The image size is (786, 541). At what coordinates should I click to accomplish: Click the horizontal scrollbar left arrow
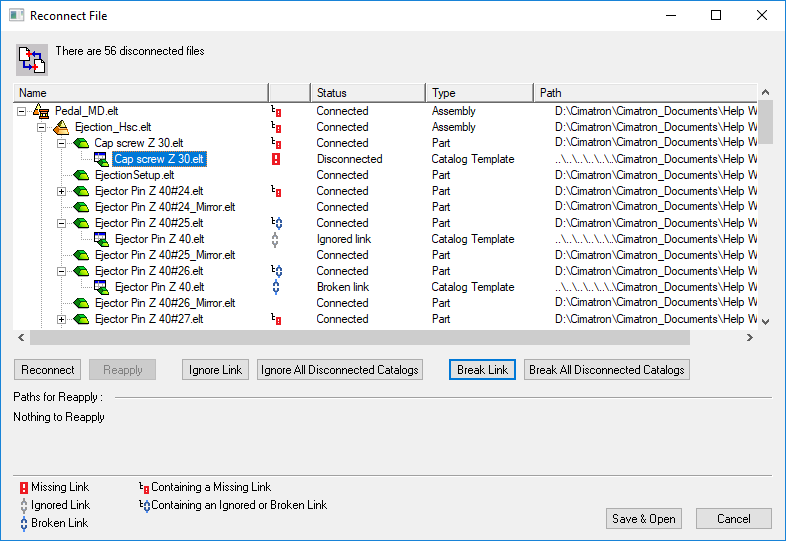click(x=21, y=337)
